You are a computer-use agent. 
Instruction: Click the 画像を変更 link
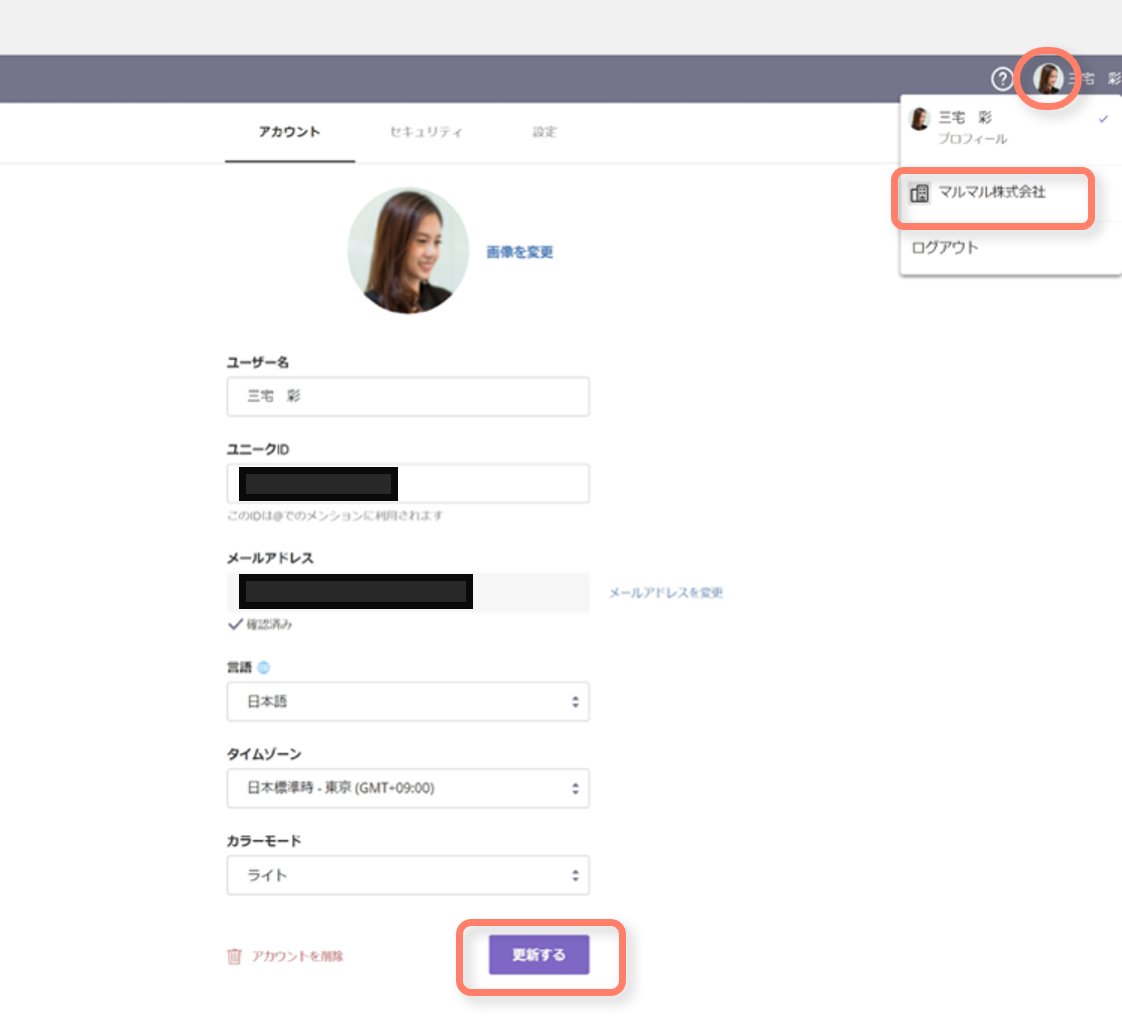(x=520, y=252)
